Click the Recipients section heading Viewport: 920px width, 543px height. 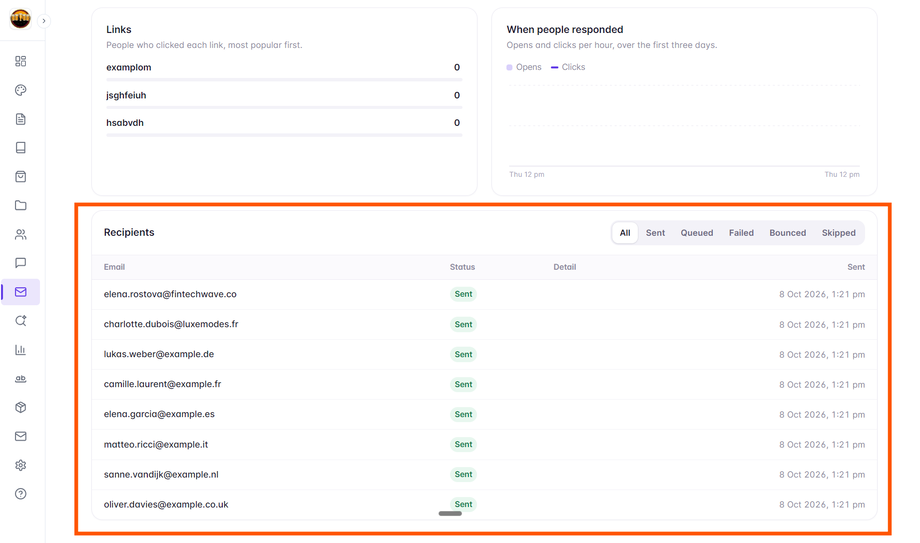(x=129, y=232)
